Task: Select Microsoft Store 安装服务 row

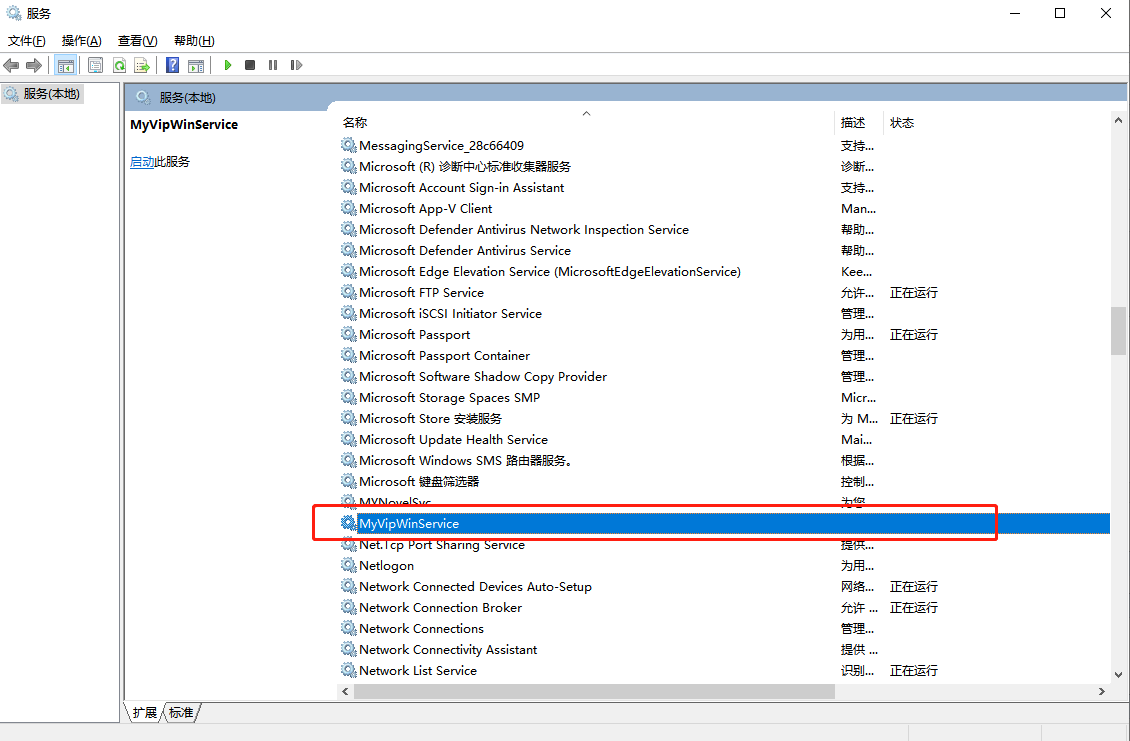Action: (724, 419)
